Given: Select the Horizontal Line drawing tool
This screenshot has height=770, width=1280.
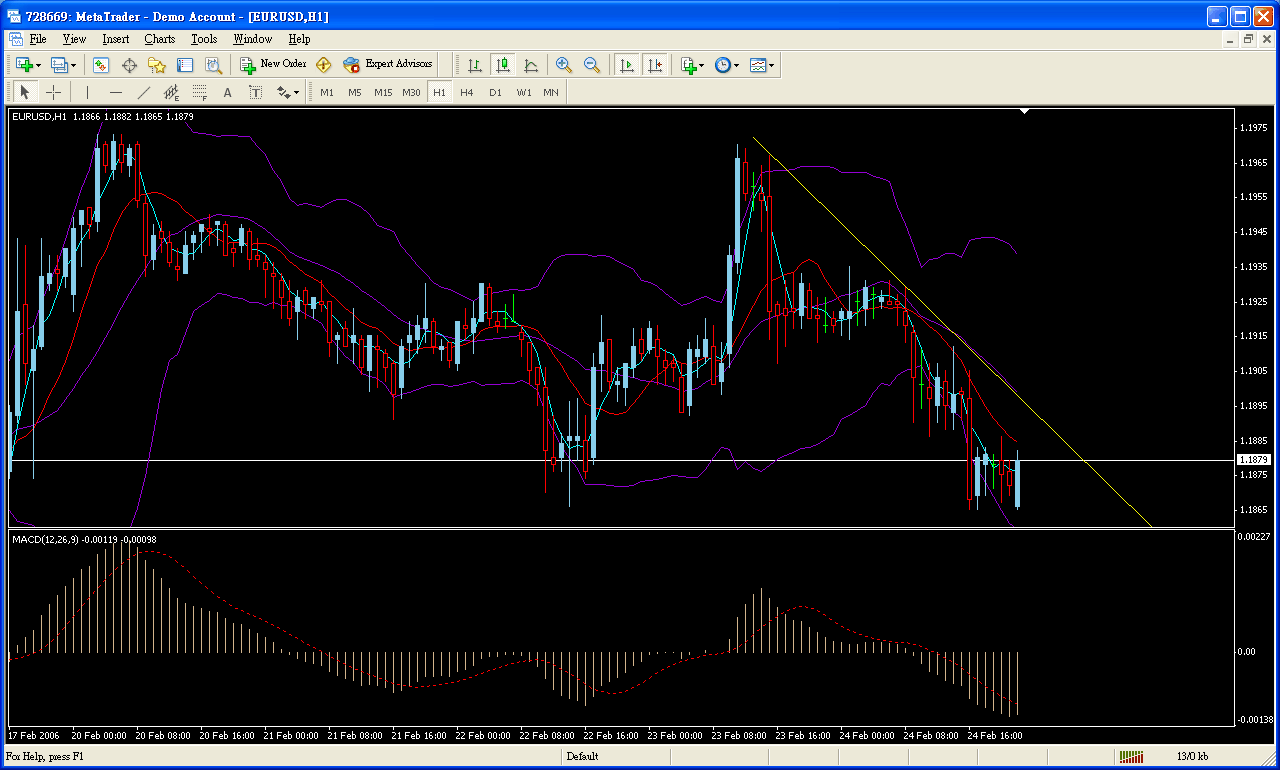Looking at the screenshot, I should pos(115,92).
